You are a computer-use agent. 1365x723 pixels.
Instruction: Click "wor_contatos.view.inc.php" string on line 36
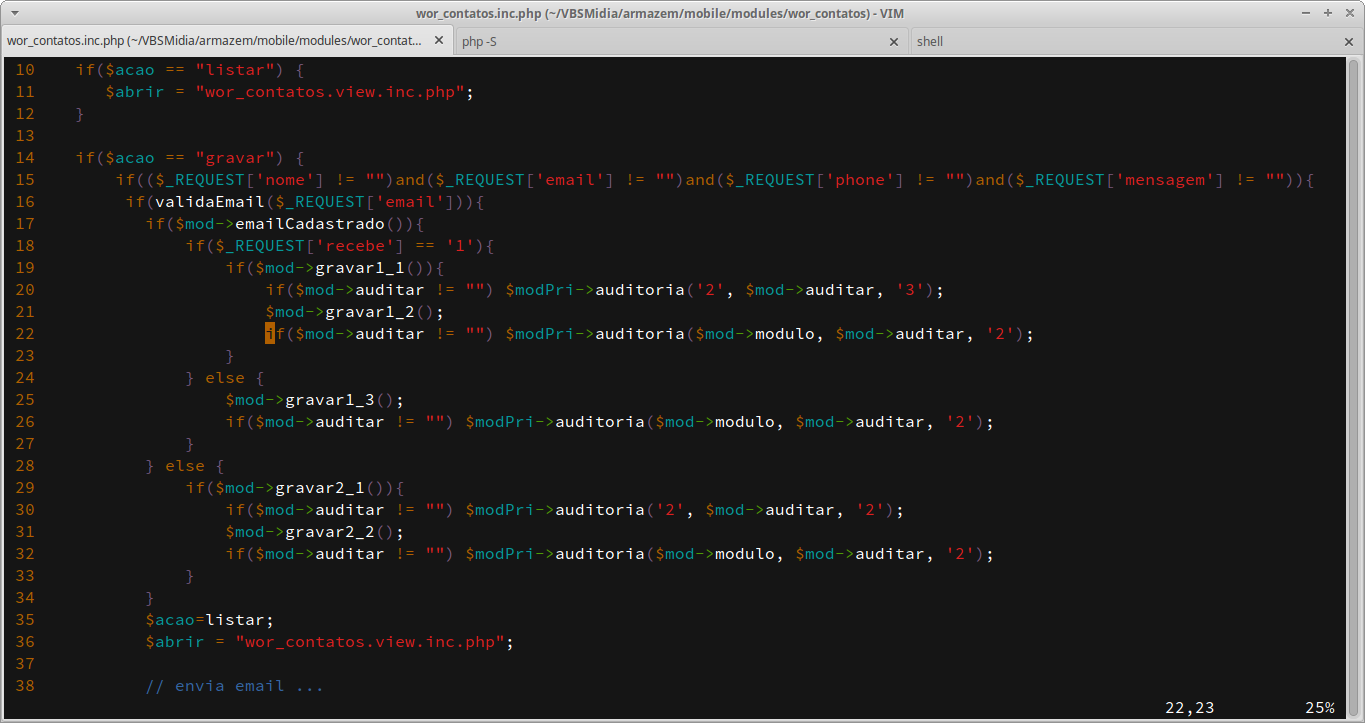pyautogui.click(x=370, y=642)
